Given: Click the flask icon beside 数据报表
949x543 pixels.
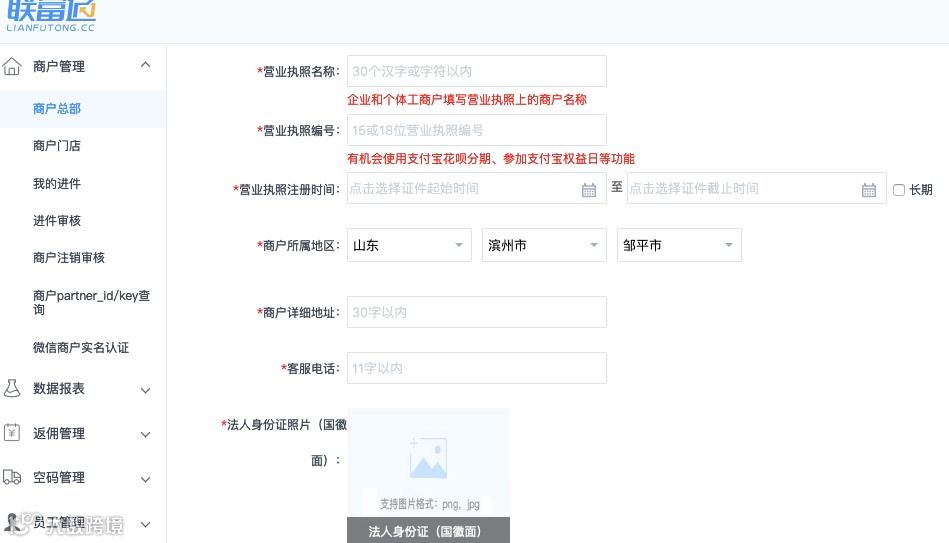Looking at the screenshot, I should [12, 388].
